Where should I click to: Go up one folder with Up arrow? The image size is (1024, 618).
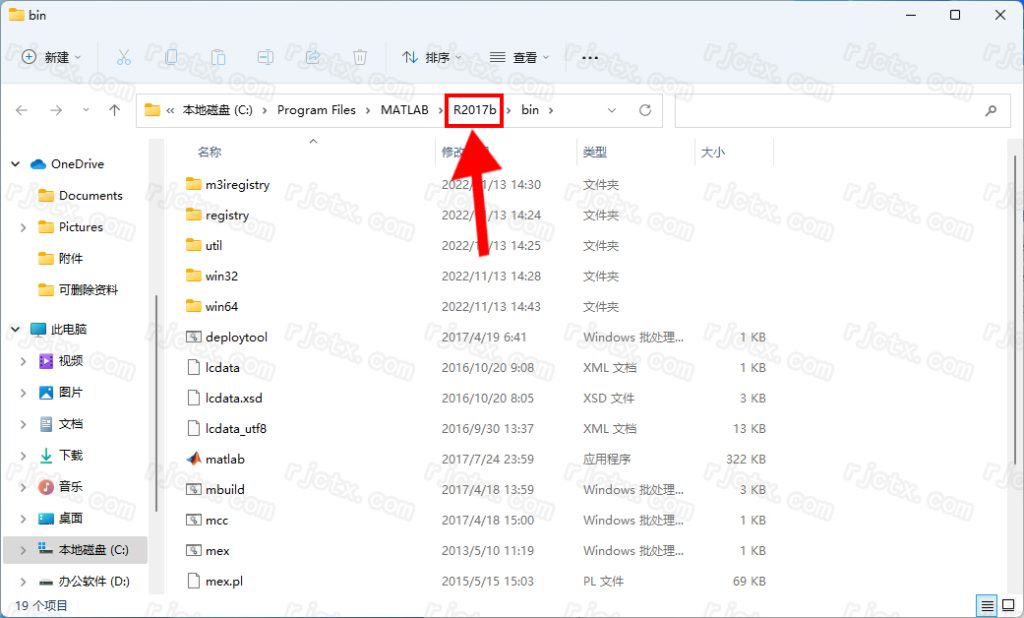coord(115,110)
